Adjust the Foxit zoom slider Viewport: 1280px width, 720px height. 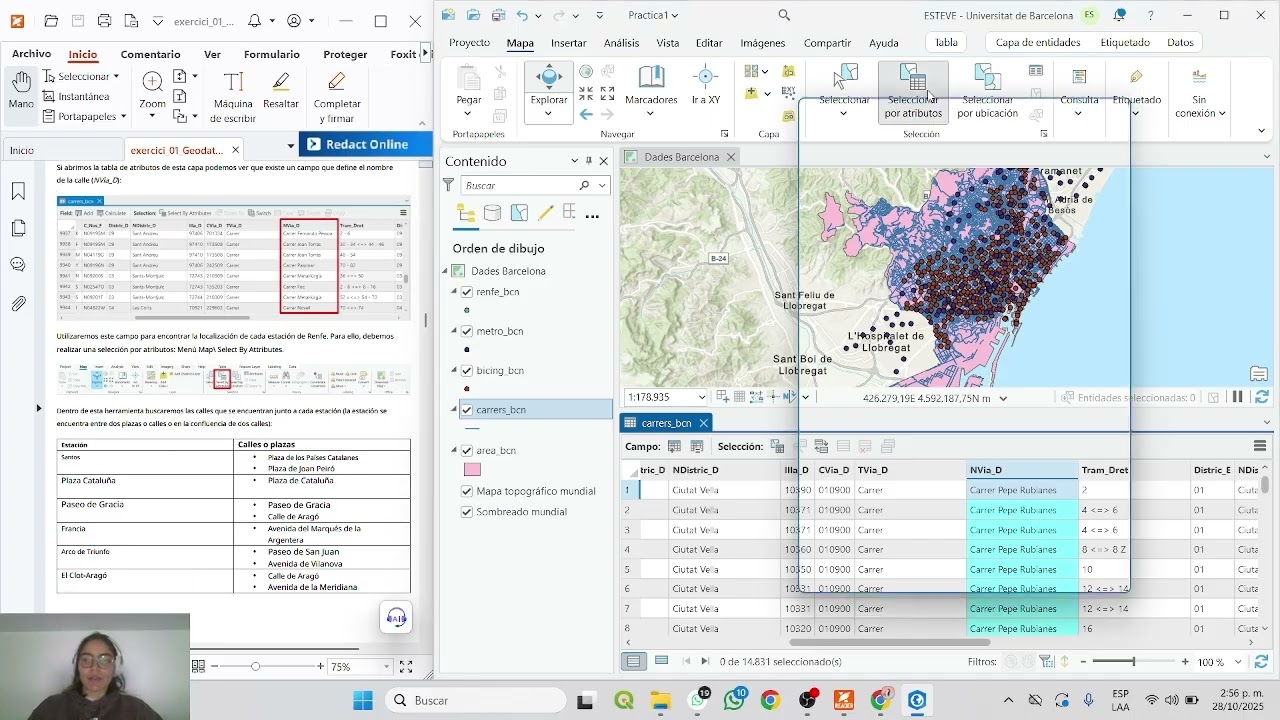point(256,666)
